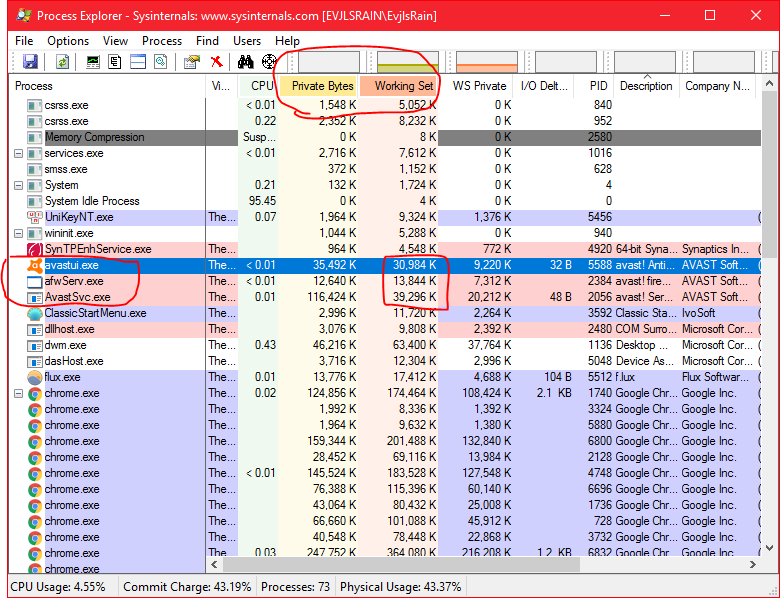Viewport: 780px width, 598px height.
Task: Click the Refresh Now toolbar icon
Action: coord(62,62)
